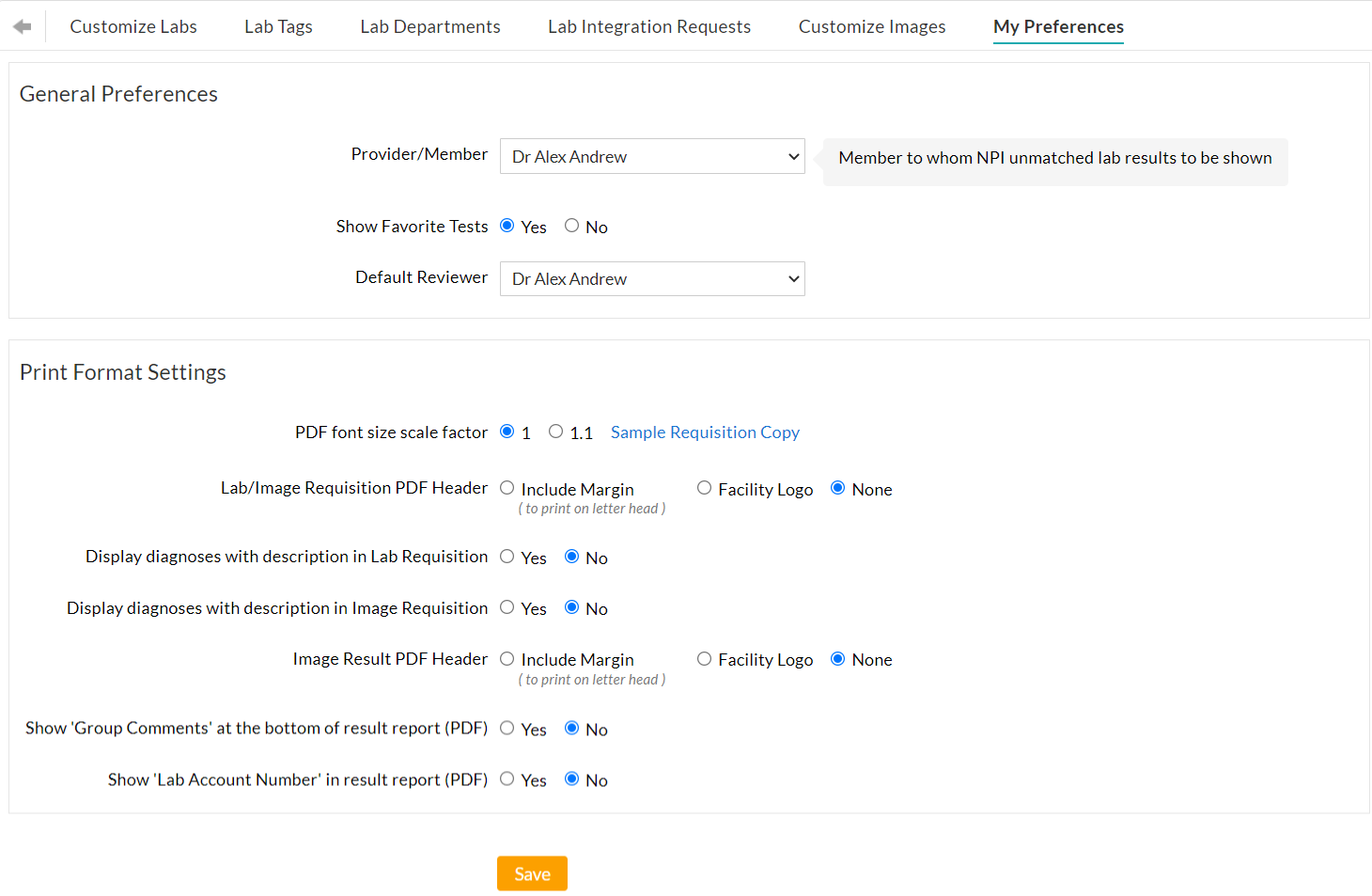This screenshot has width=1372, height=896.
Task: Select Facility Logo for Lab/Image Requisition header
Action: coord(704,488)
